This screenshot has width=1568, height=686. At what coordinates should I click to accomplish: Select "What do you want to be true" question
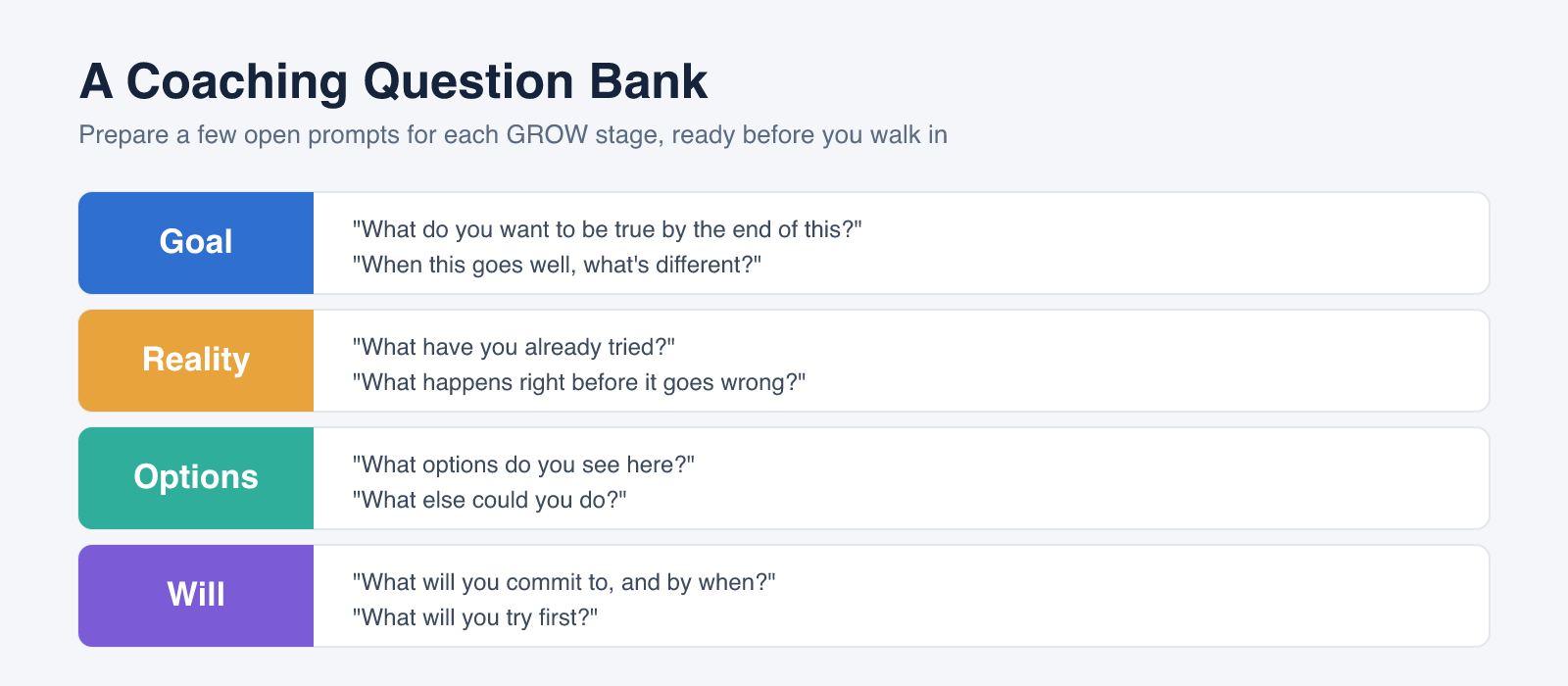pos(607,229)
